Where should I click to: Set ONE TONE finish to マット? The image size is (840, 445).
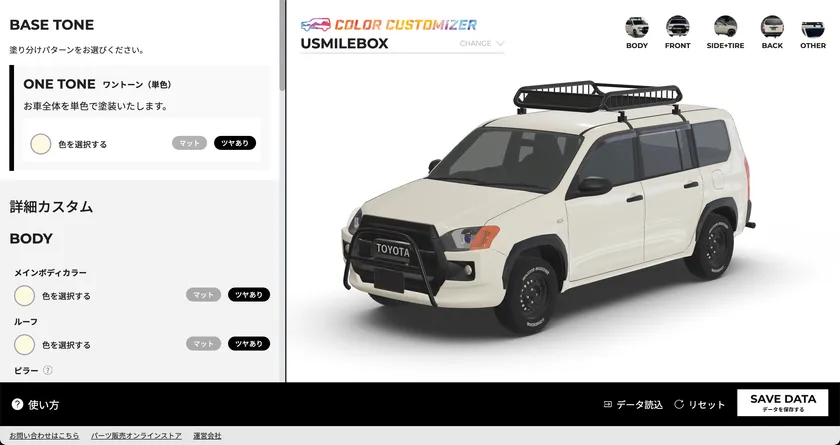pos(189,143)
